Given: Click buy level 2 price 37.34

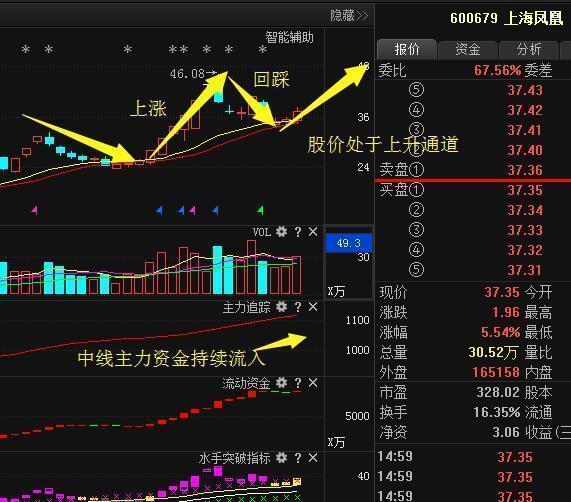Looking at the screenshot, I should pos(525,210).
